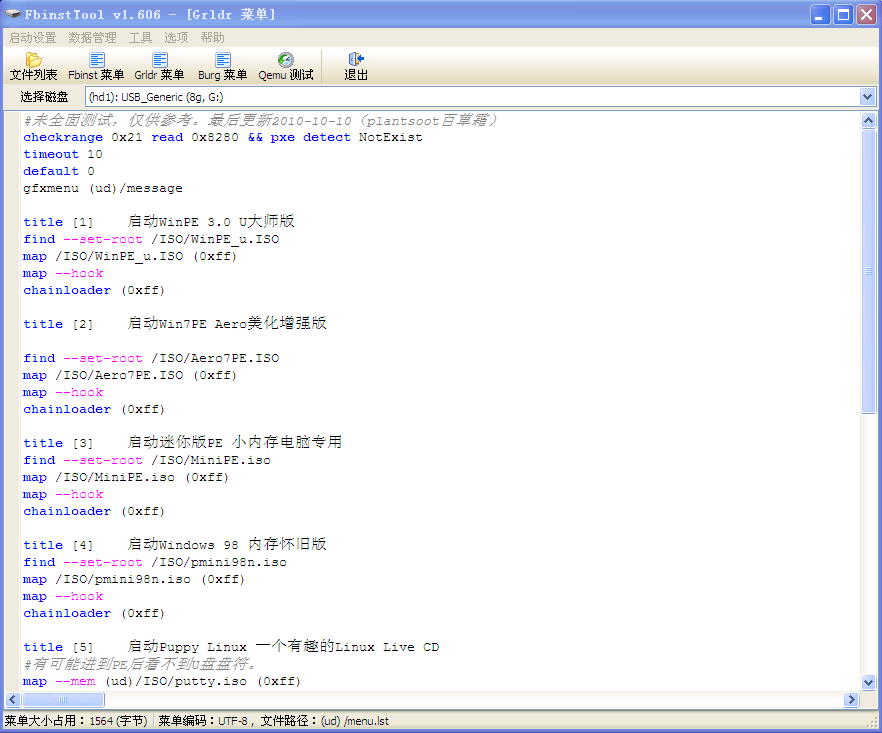Click 'map --mem (ud)/ISO/putty.iso' line
This screenshot has height=733, width=882.
[162, 681]
